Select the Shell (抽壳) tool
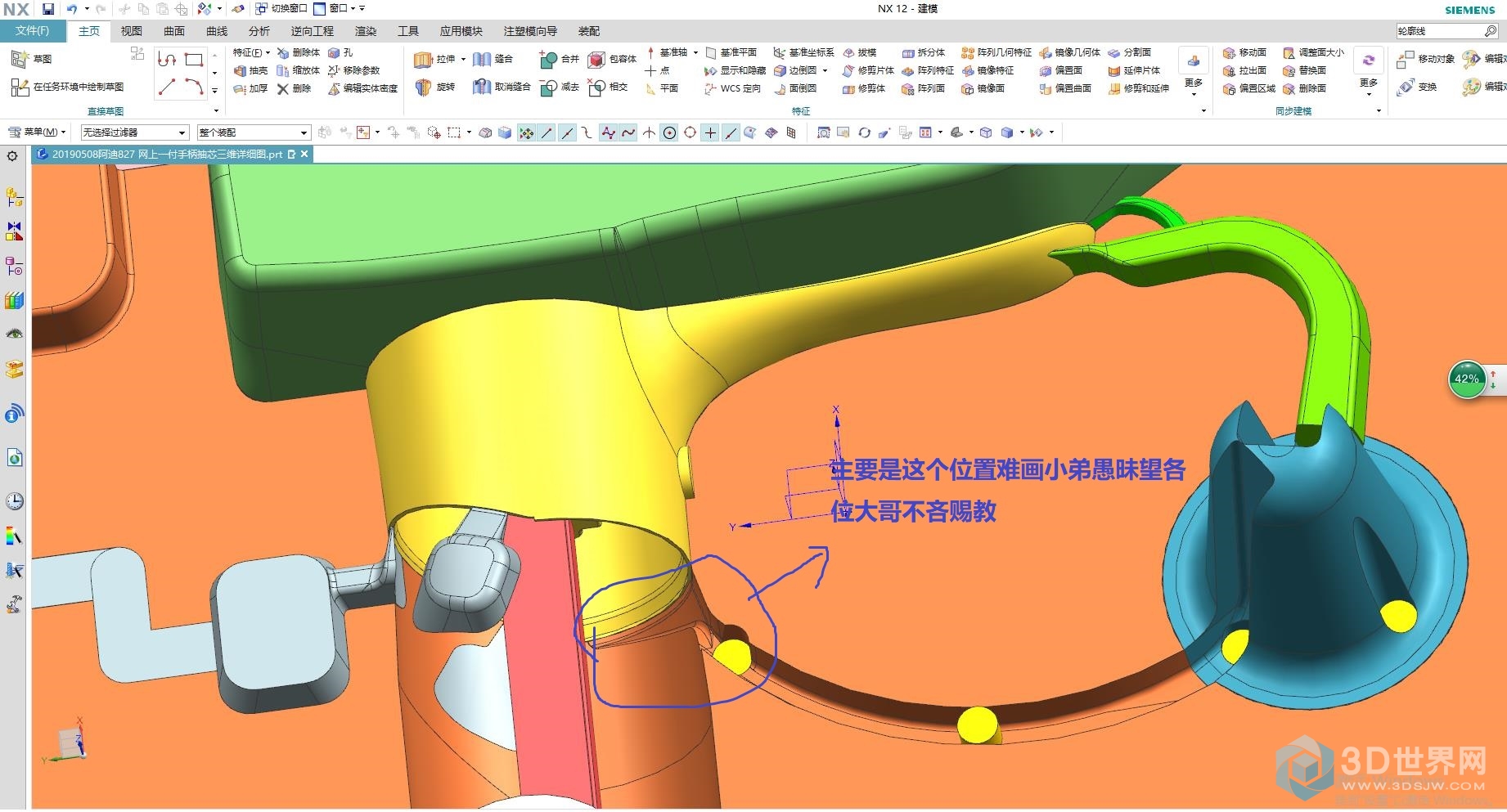This screenshot has width=1507, height=812. click(x=250, y=70)
